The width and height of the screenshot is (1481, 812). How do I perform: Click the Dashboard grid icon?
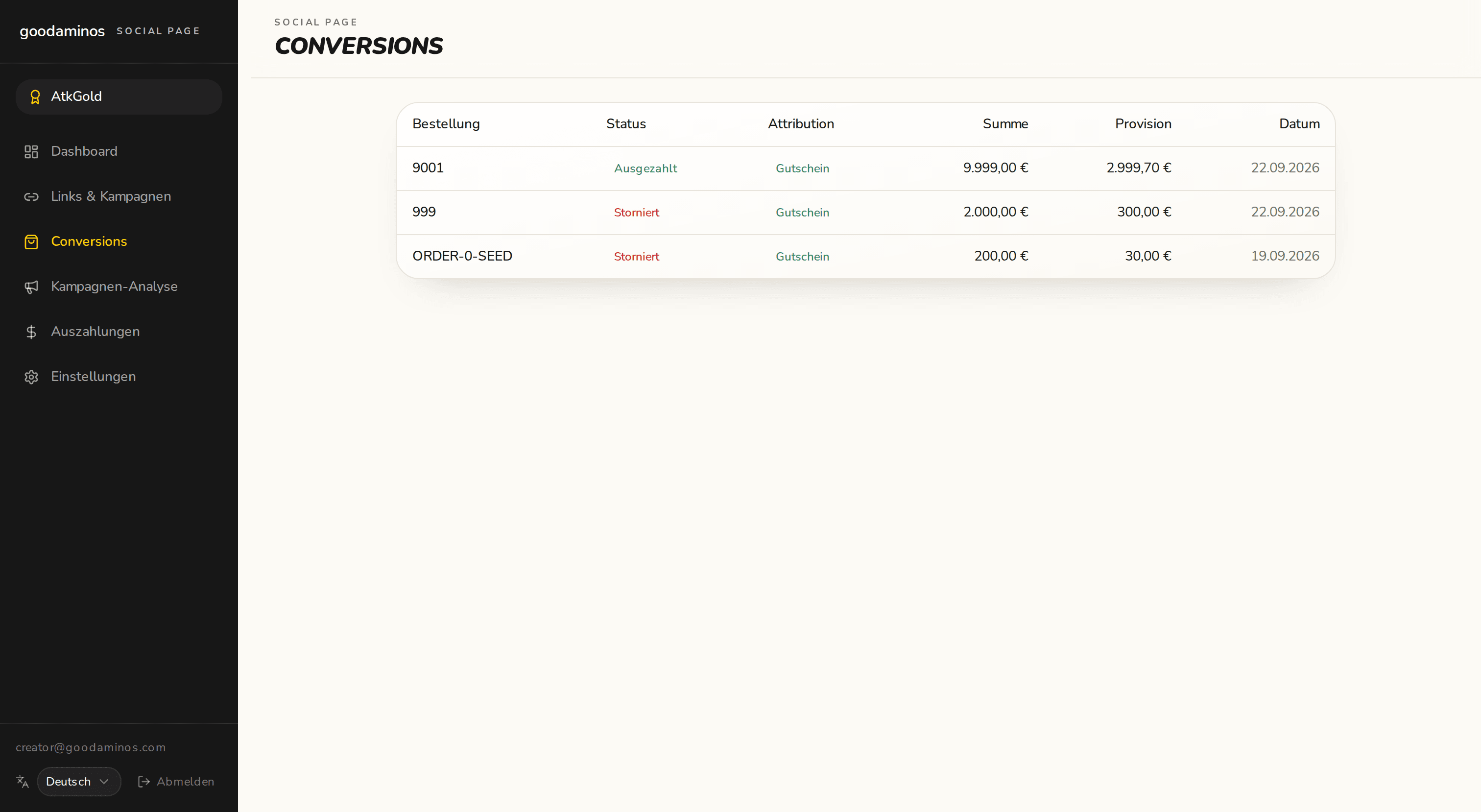[x=31, y=151]
